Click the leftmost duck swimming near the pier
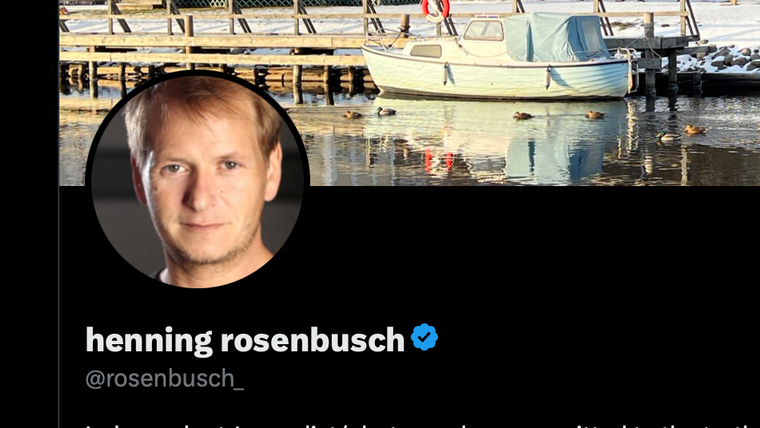Image resolution: width=760 pixels, height=428 pixels. (352, 115)
